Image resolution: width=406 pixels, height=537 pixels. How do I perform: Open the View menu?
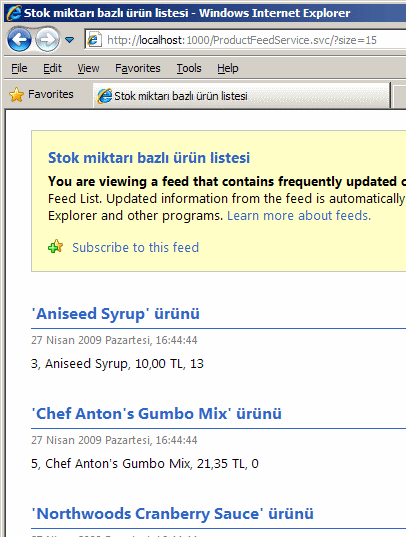point(88,68)
